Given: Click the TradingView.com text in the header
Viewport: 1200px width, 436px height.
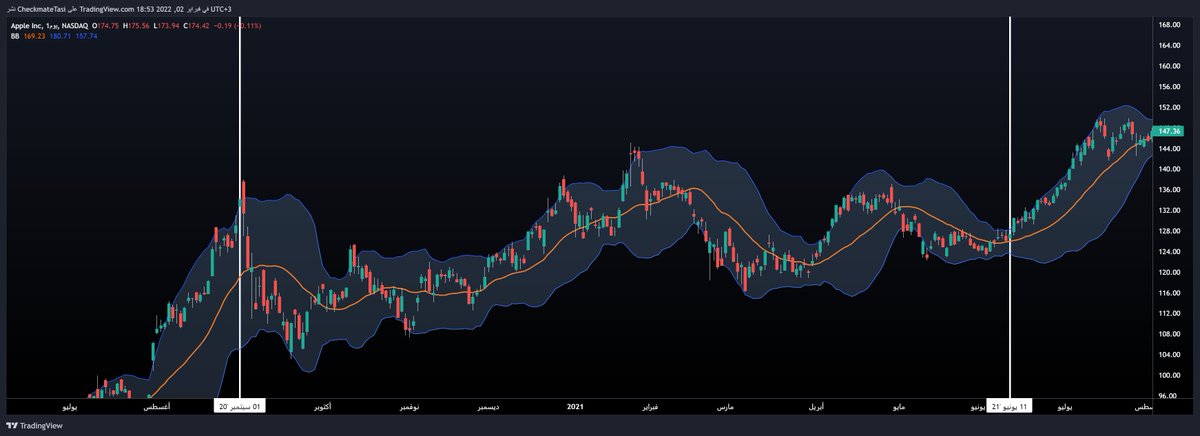Looking at the screenshot, I should coord(107,9).
